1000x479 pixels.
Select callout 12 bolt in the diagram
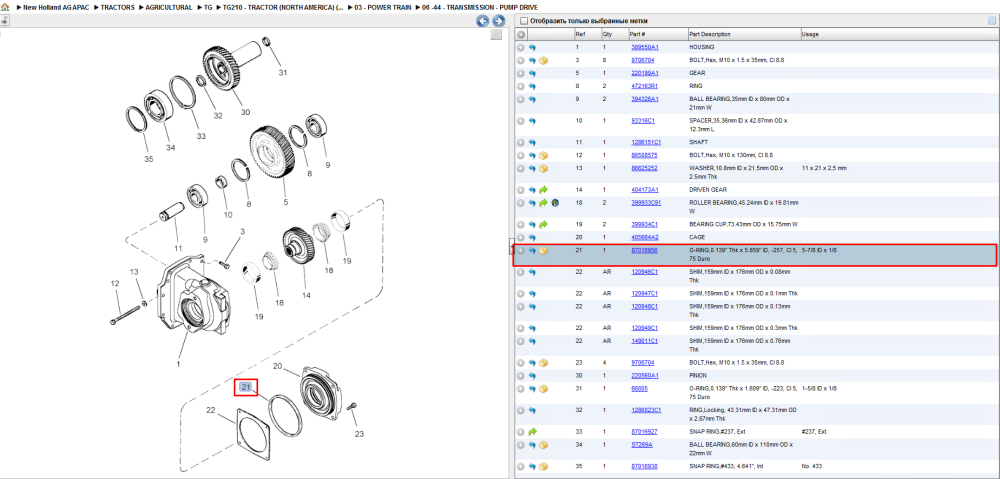click(115, 283)
